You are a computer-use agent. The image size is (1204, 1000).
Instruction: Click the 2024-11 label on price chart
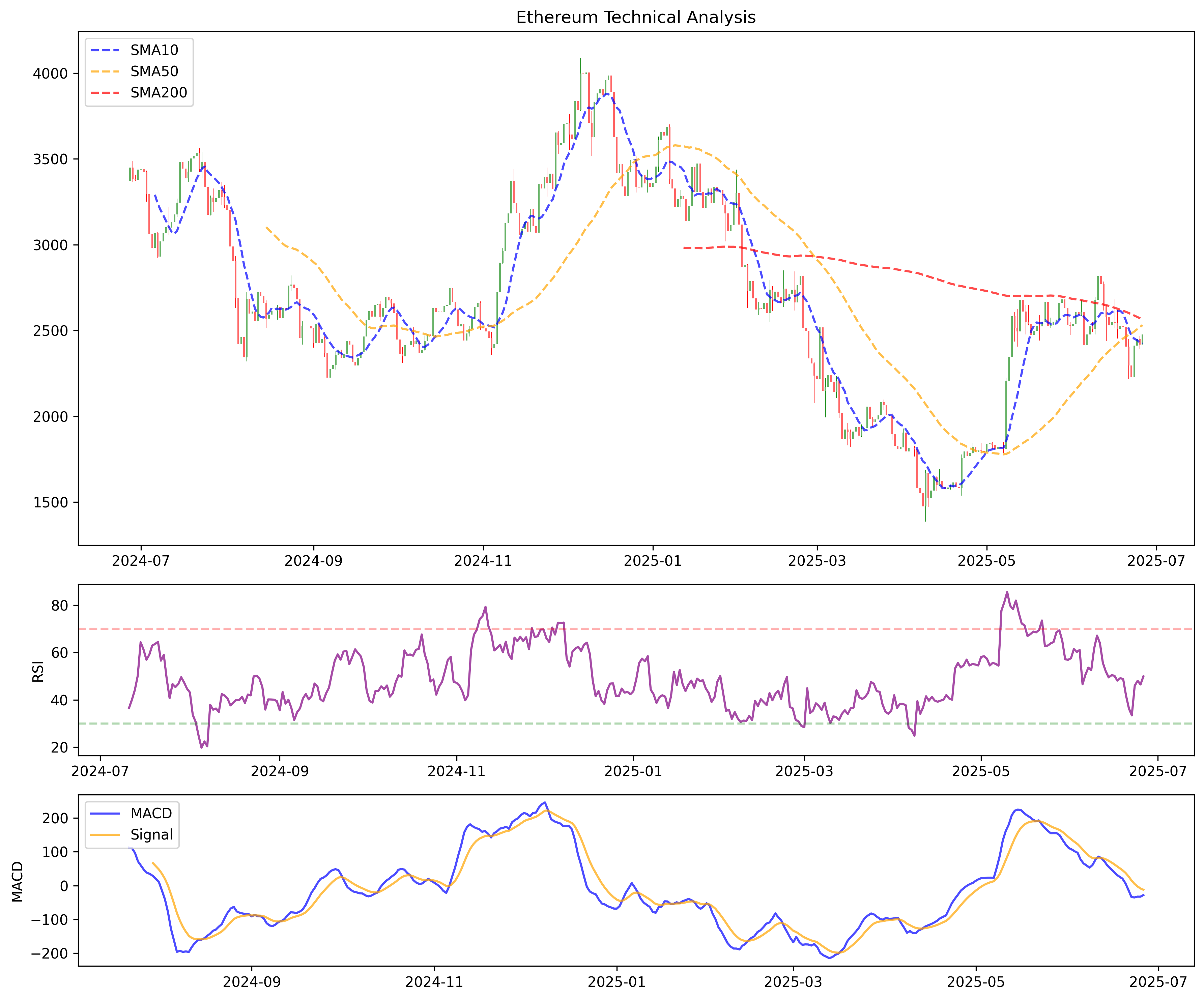click(x=483, y=561)
